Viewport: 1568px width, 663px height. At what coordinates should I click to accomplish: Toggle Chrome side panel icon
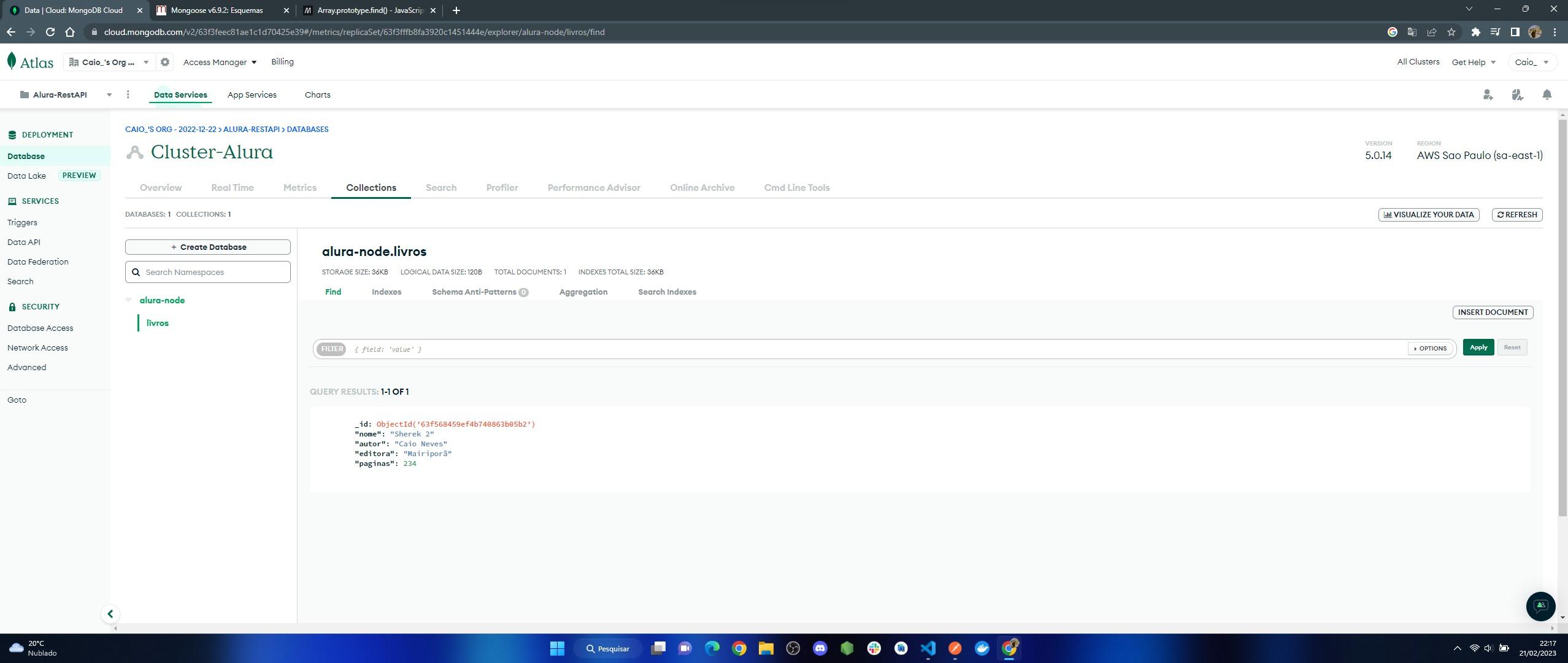click(x=1515, y=32)
